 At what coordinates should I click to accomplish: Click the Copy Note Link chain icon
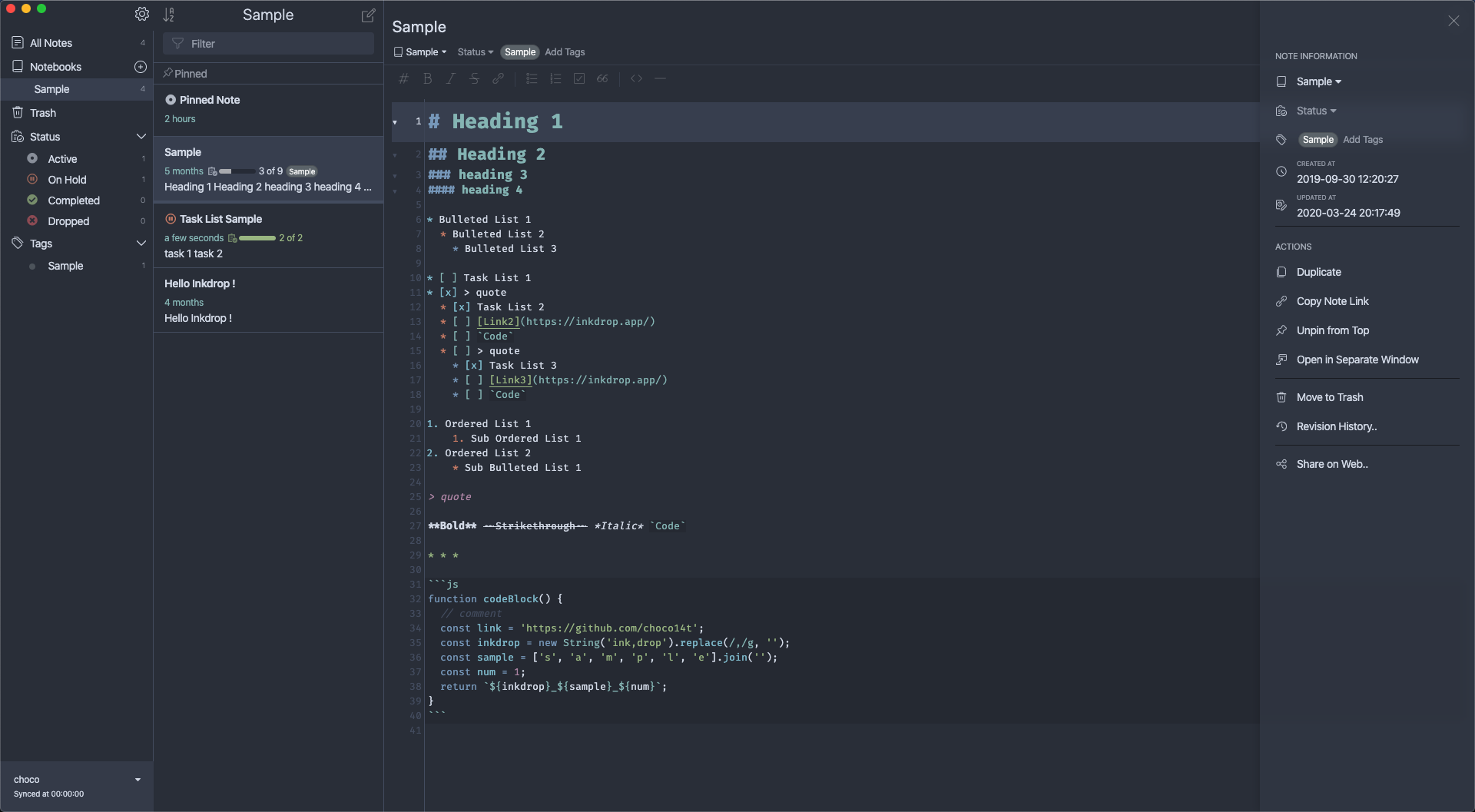1281,301
